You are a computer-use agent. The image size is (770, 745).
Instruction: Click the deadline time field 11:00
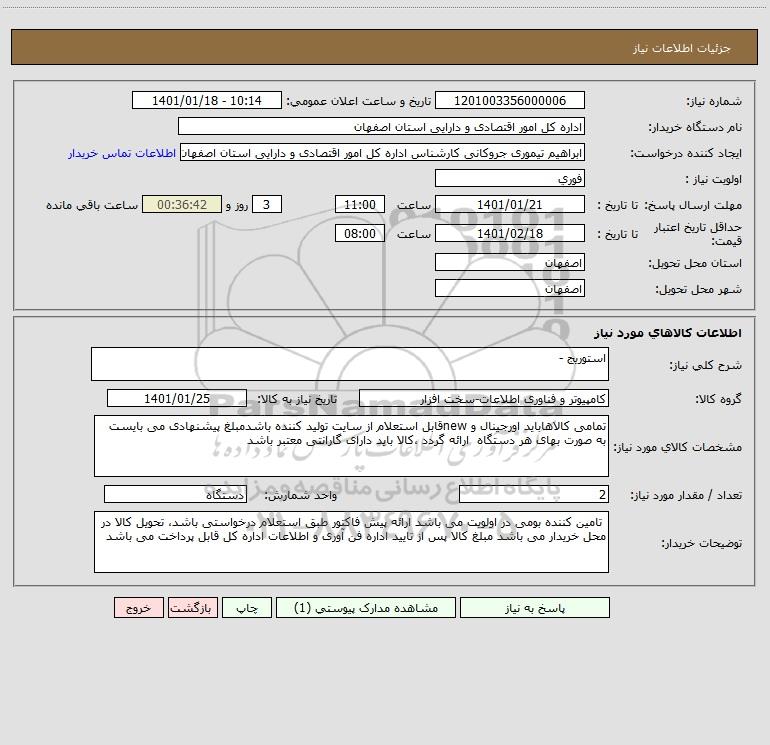coord(360,204)
